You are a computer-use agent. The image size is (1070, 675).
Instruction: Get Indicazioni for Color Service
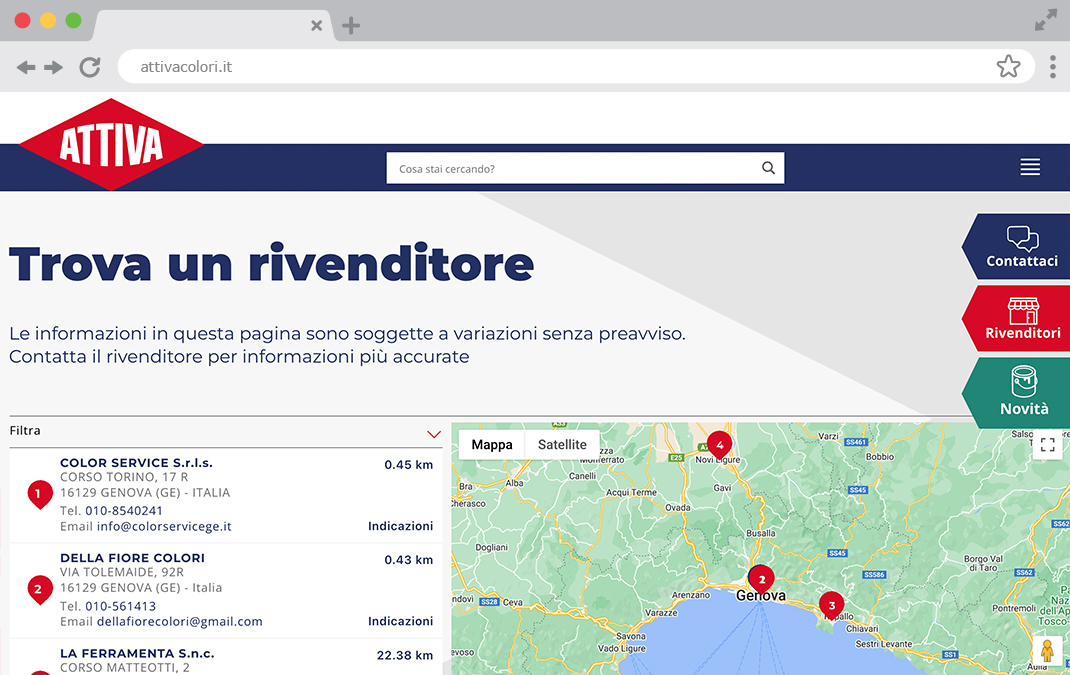coord(401,526)
